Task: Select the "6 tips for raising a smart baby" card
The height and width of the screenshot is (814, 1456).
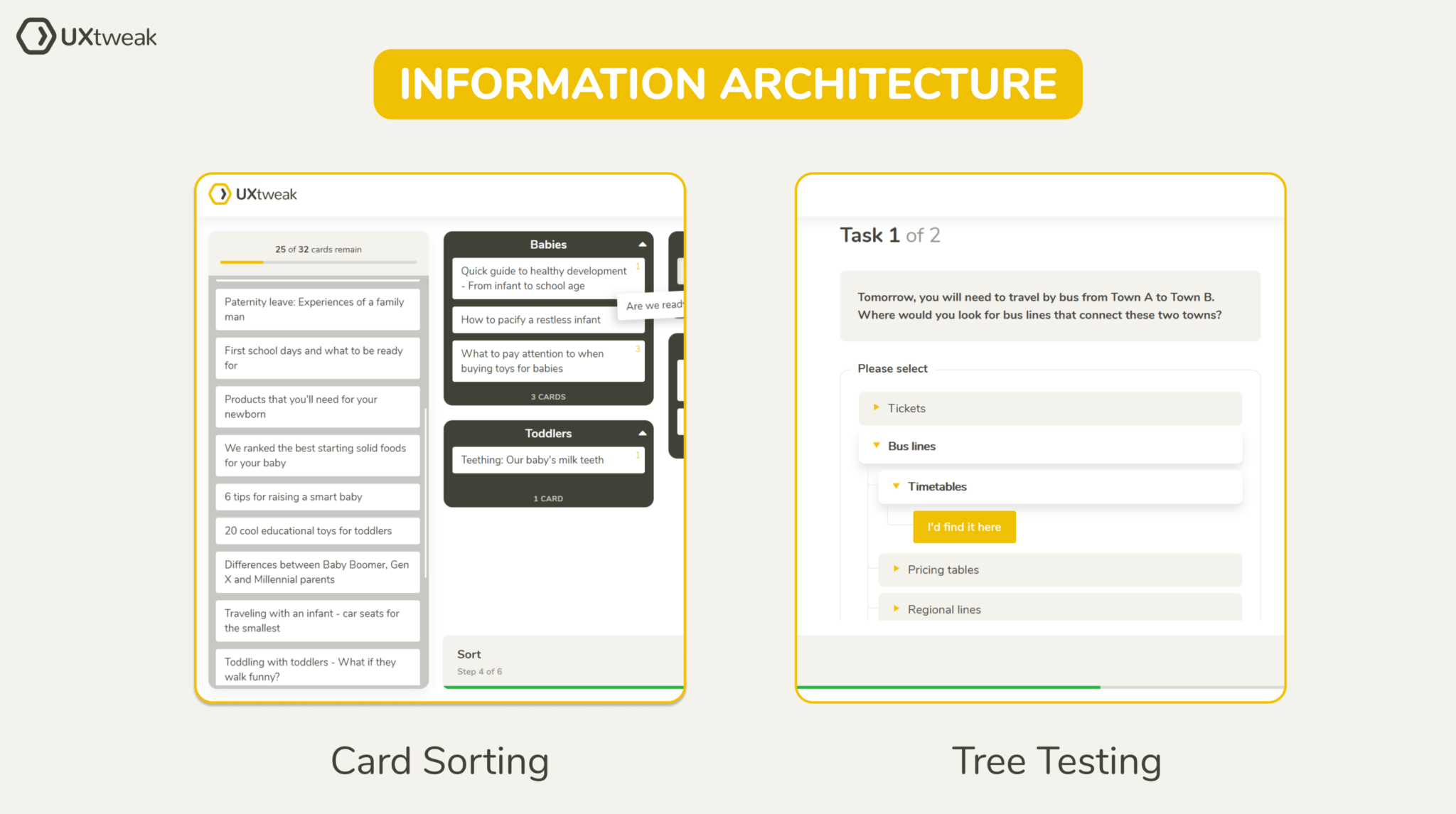Action: [318, 496]
